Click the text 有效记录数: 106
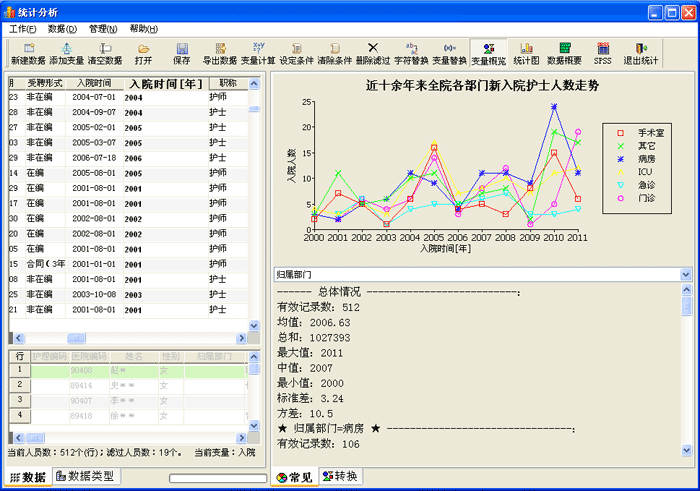The image size is (700, 491). 318,444
